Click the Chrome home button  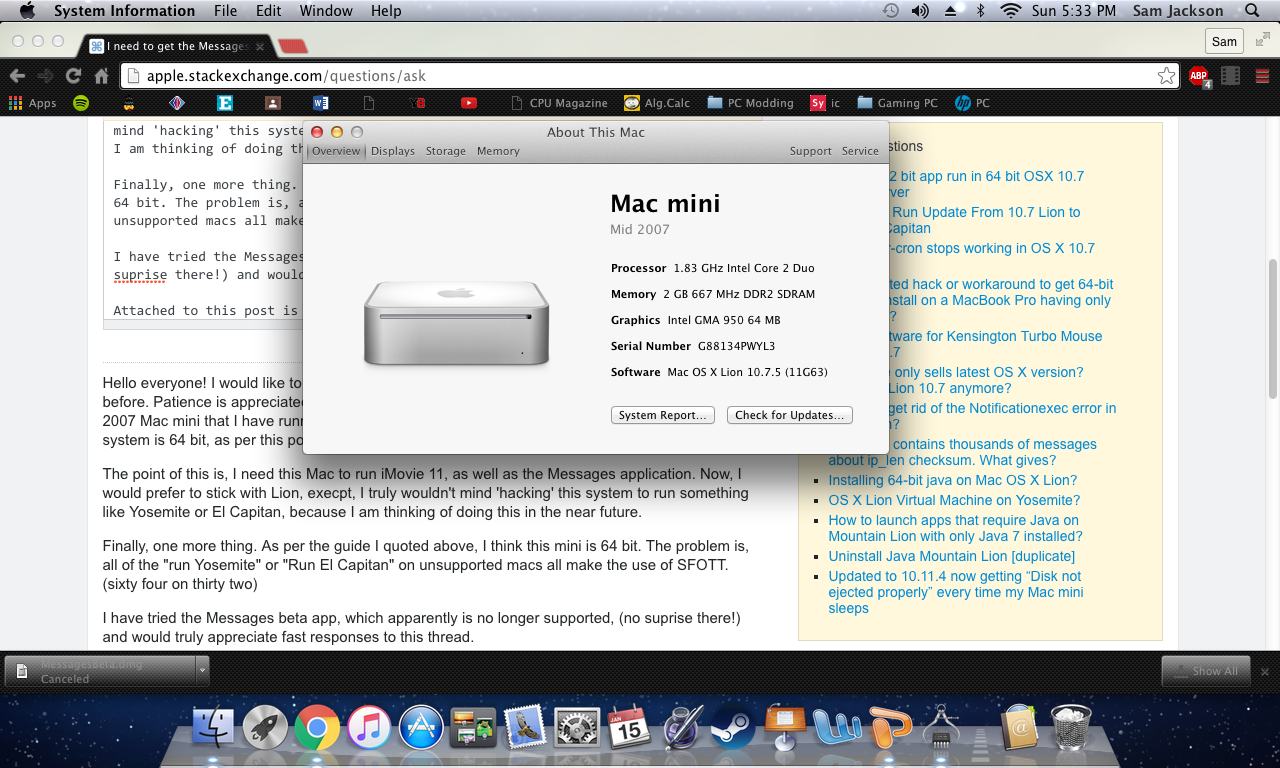[101, 75]
